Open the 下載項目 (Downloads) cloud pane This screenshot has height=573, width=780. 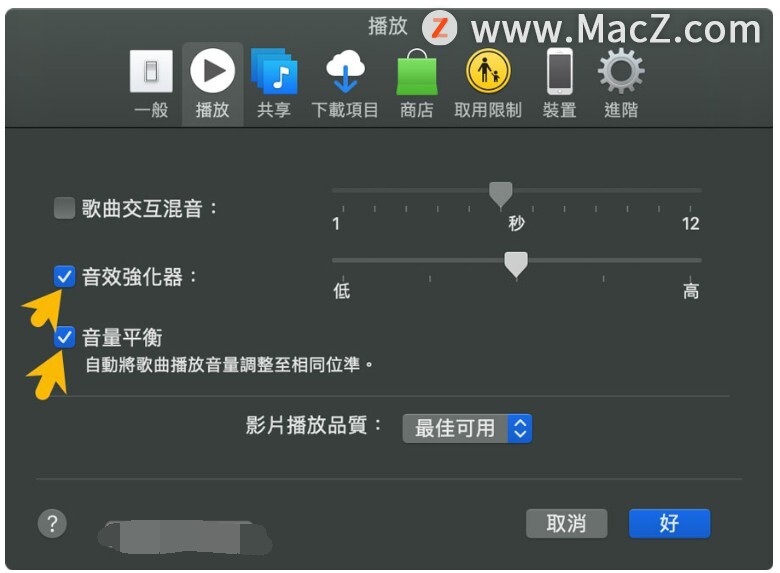pos(345,84)
